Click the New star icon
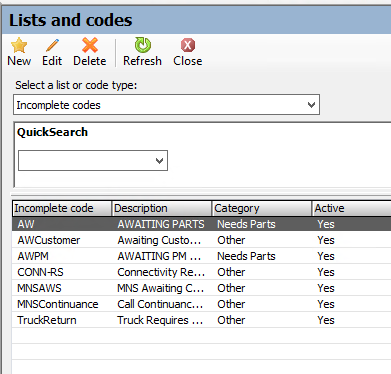The width and height of the screenshot is (391, 374). pos(19,45)
